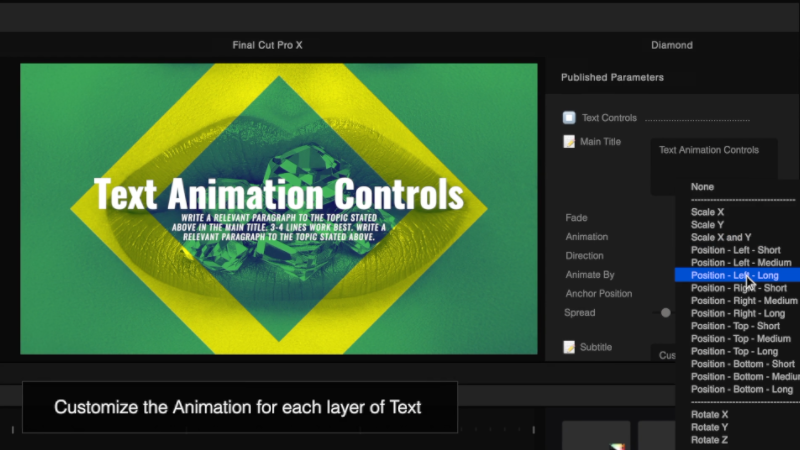Click the Anchor Position parameter label
Screen dimensions: 800x450
598,294
